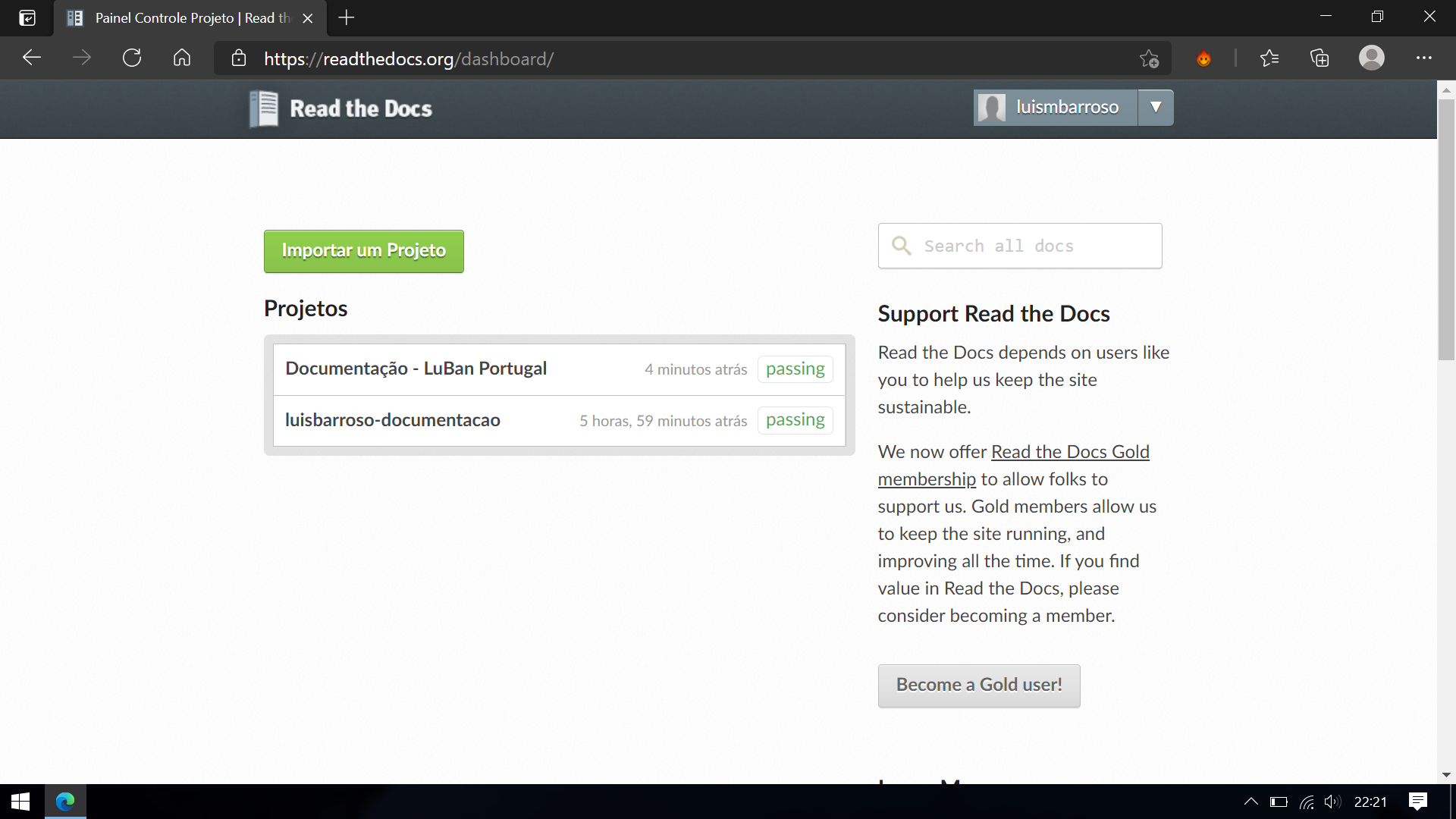
Task: Open the Favorites list icon
Action: point(1269,58)
